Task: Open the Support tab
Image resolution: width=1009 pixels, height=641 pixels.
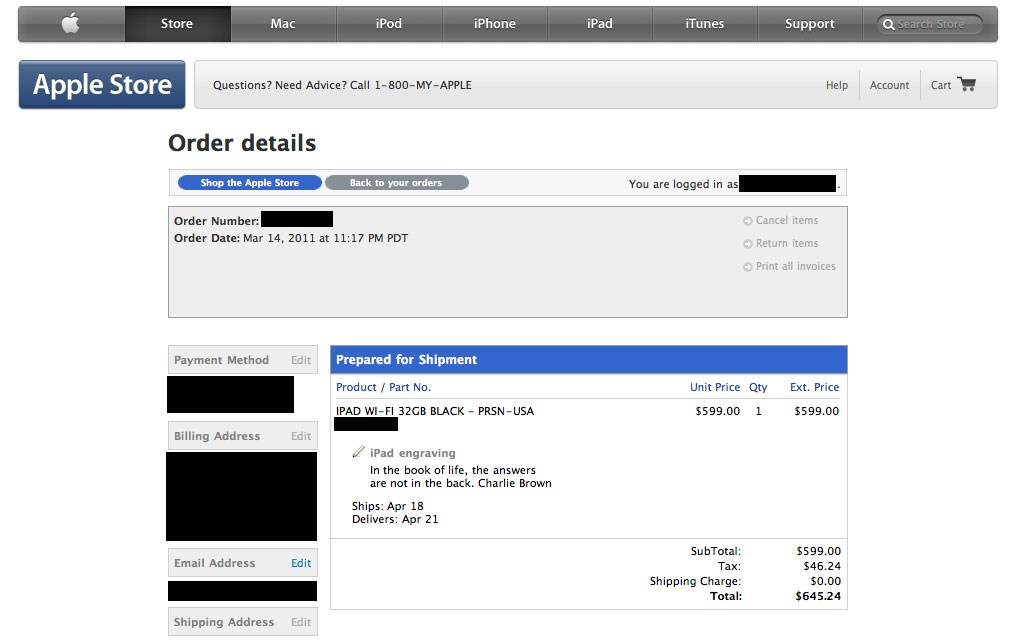Action: tap(810, 24)
